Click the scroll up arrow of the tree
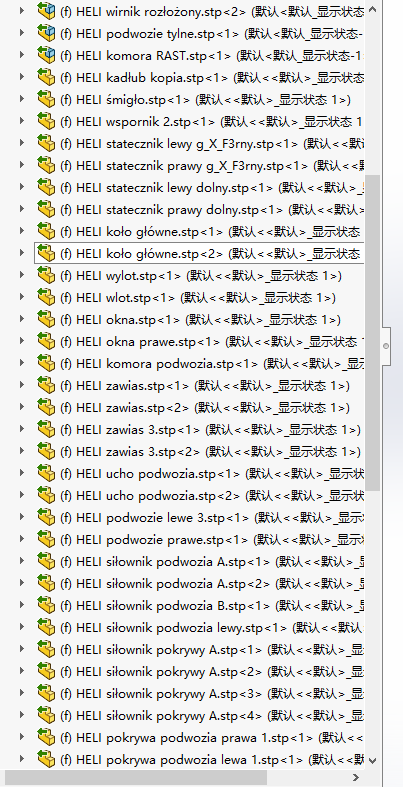Viewport: 403px width, 787px height. click(372, 9)
